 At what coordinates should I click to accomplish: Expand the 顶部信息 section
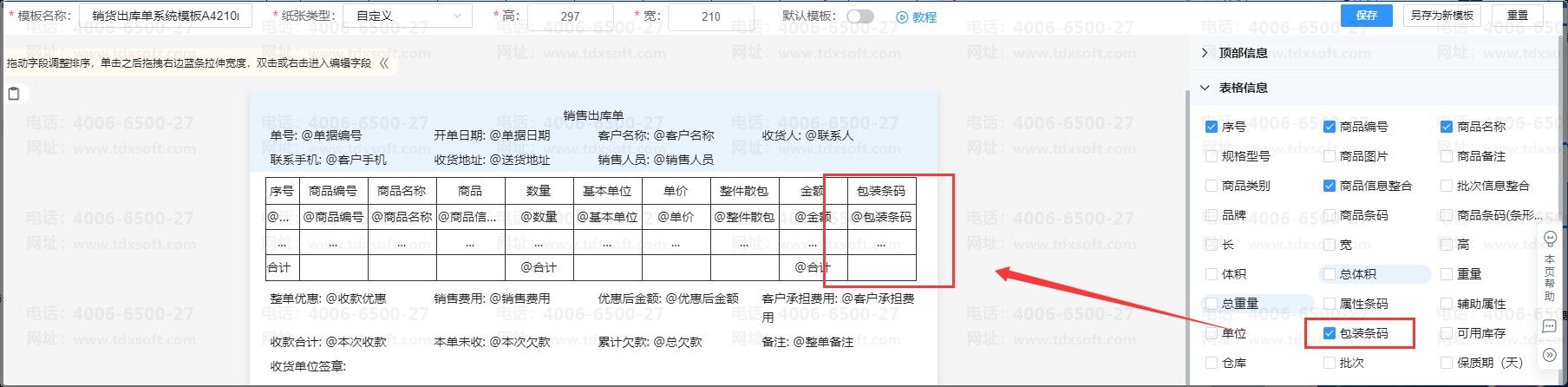point(1205,53)
